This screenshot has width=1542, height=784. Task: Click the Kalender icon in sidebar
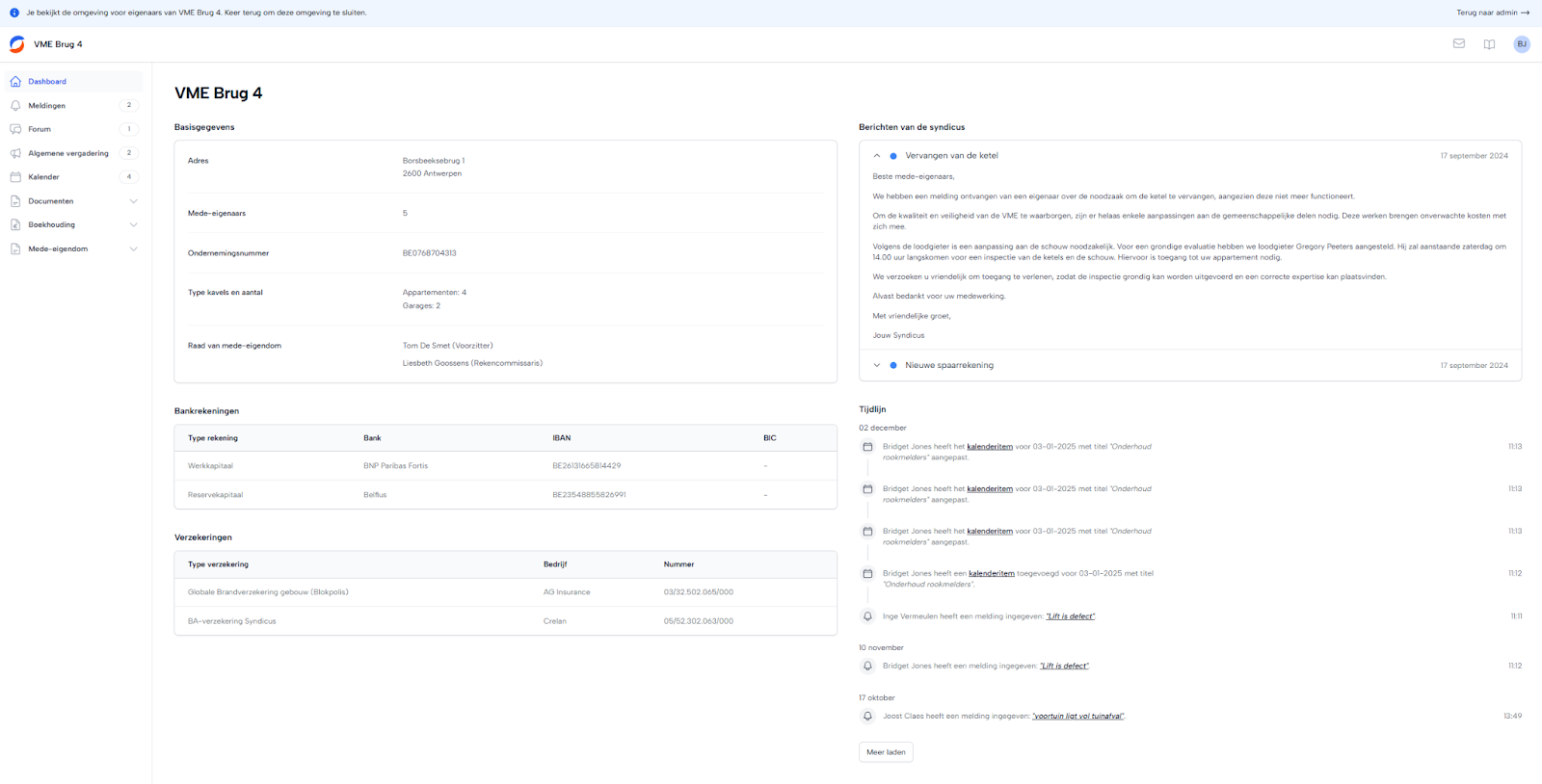tap(15, 177)
